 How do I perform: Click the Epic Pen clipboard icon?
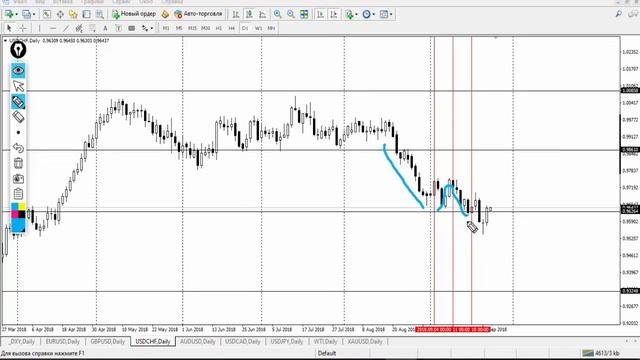coord(18,194)
